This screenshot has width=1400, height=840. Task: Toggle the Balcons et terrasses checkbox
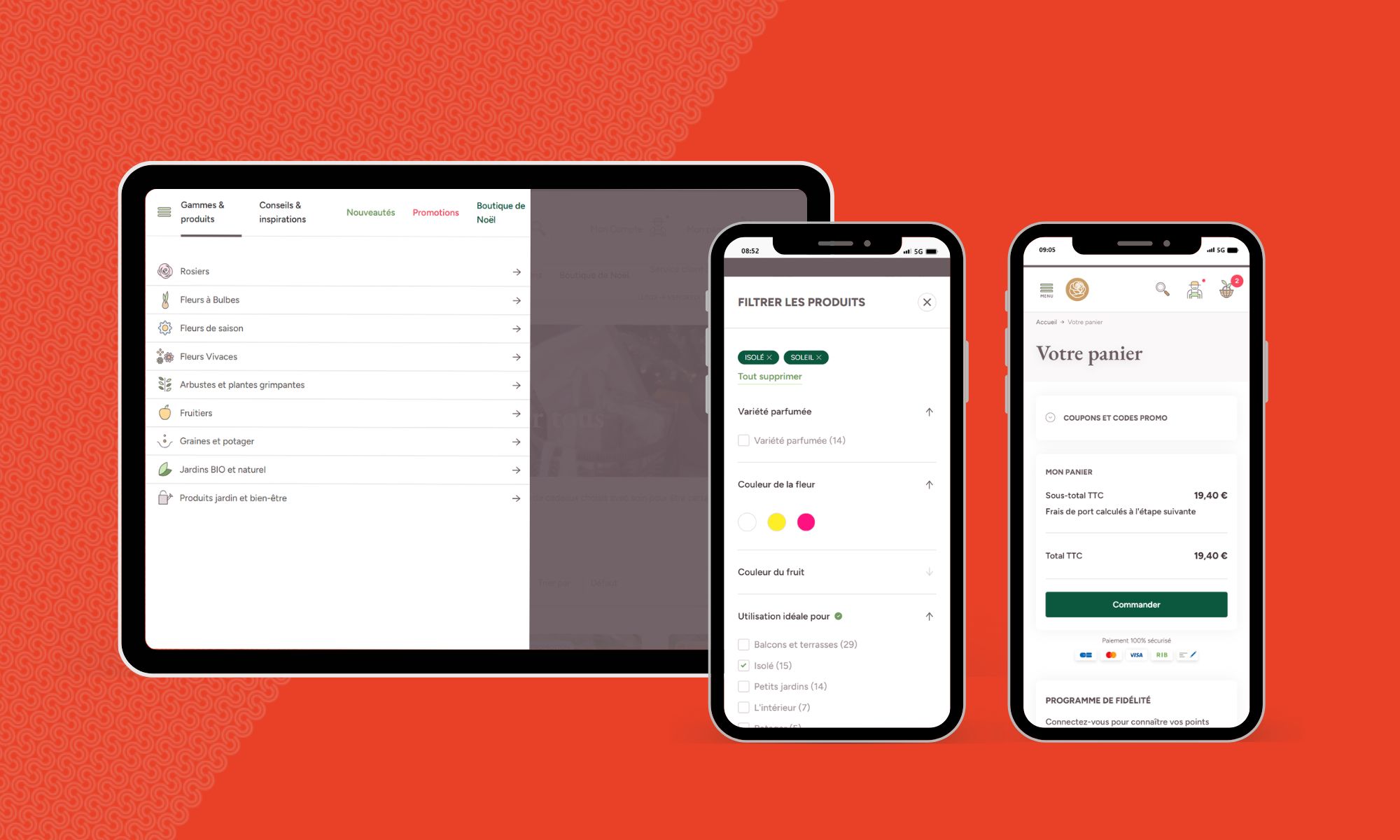(743, 644)
